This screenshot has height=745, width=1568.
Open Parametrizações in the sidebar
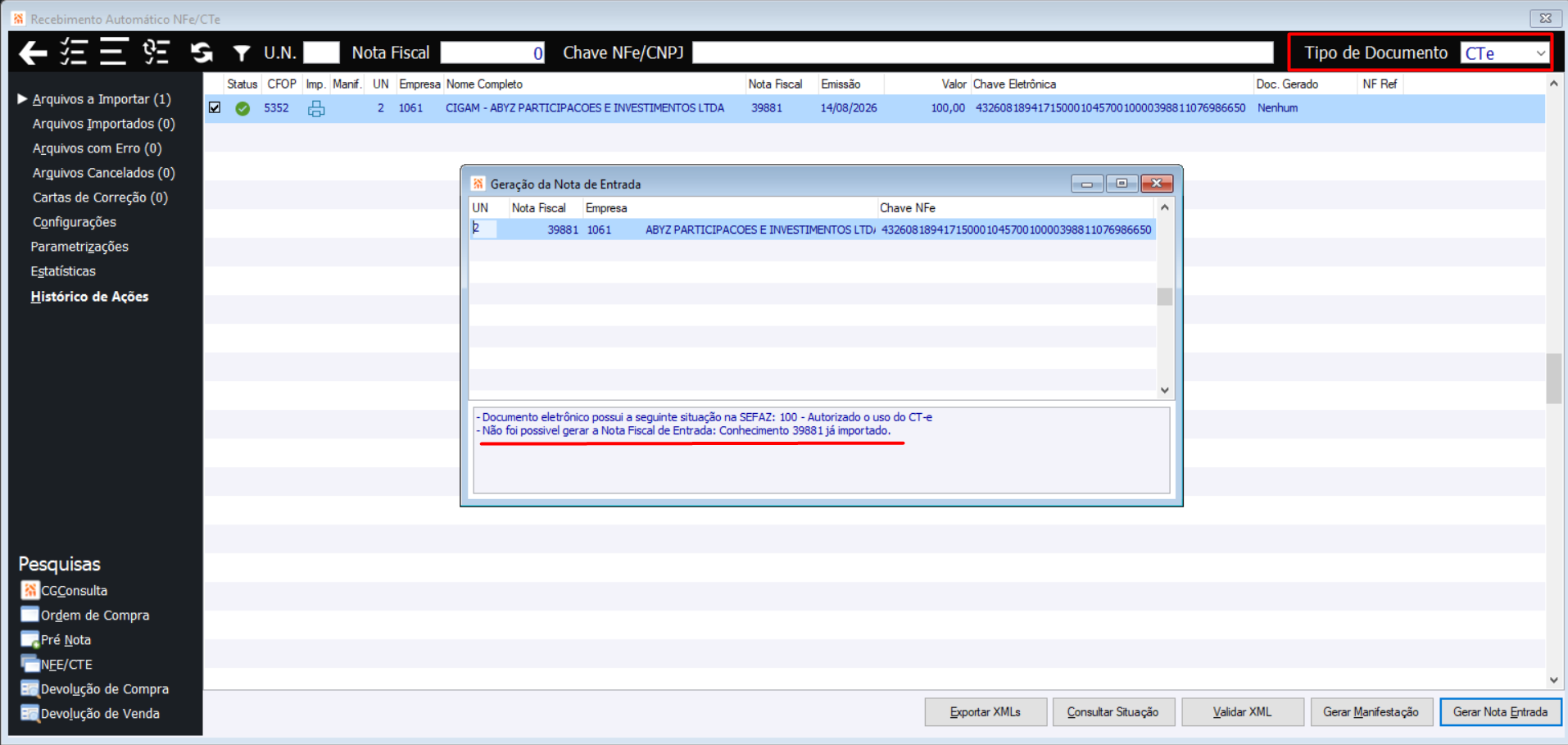pyautogui.click(x=79, y=247)
